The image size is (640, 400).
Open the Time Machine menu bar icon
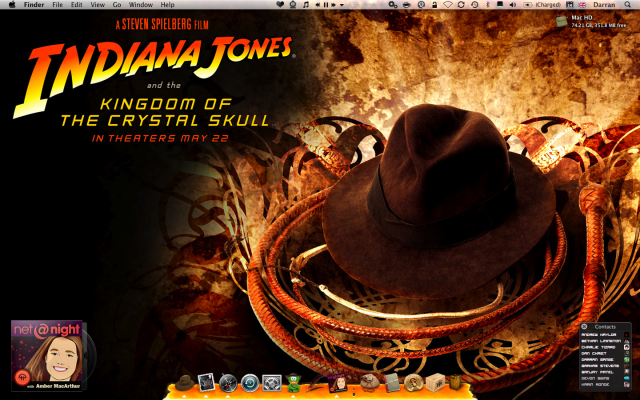coord(475,5)
